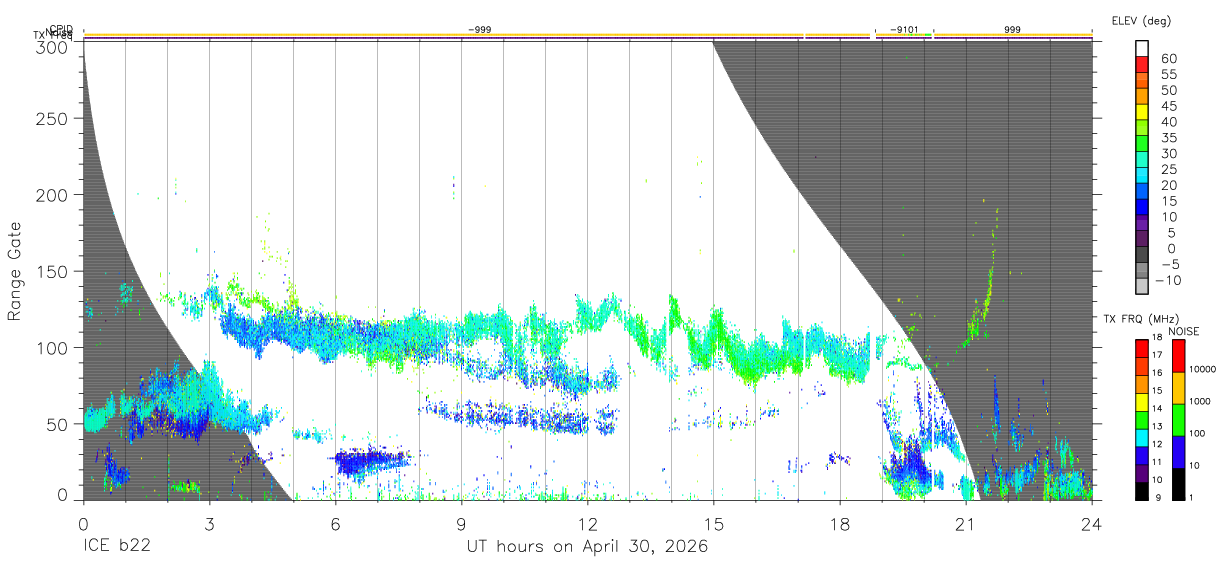Click the '3' hour tick on x-axis
This screenshot has height=567, width=1228.
pyautogui.click(x=209, y=523)
